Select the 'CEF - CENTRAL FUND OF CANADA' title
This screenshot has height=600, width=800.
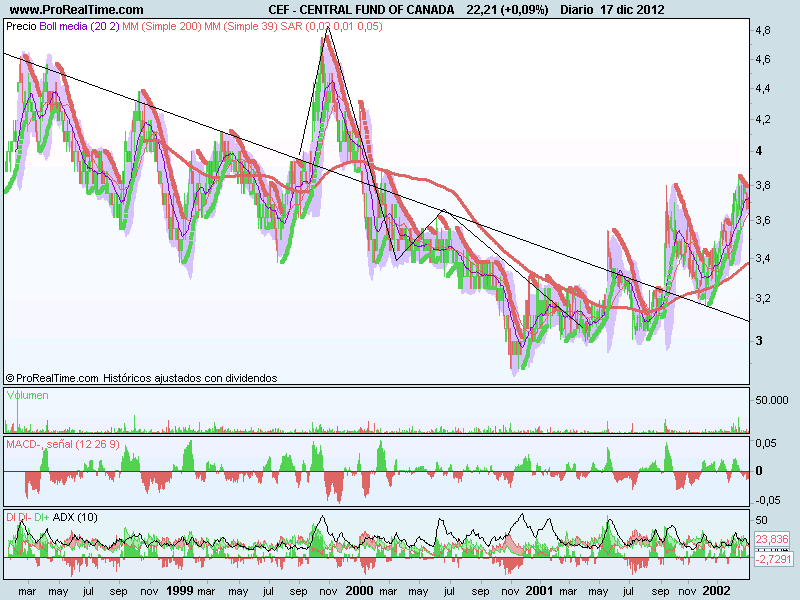pos(361,10)
